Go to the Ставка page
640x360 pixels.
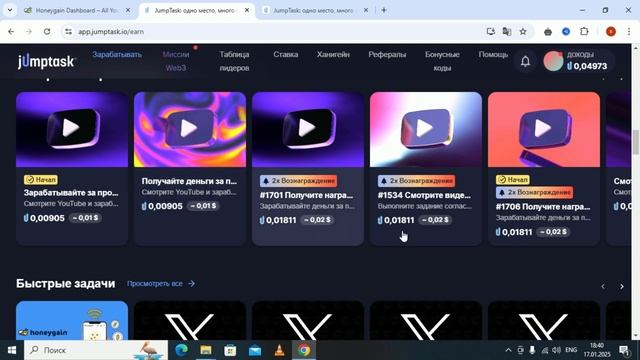coord(286,54)
